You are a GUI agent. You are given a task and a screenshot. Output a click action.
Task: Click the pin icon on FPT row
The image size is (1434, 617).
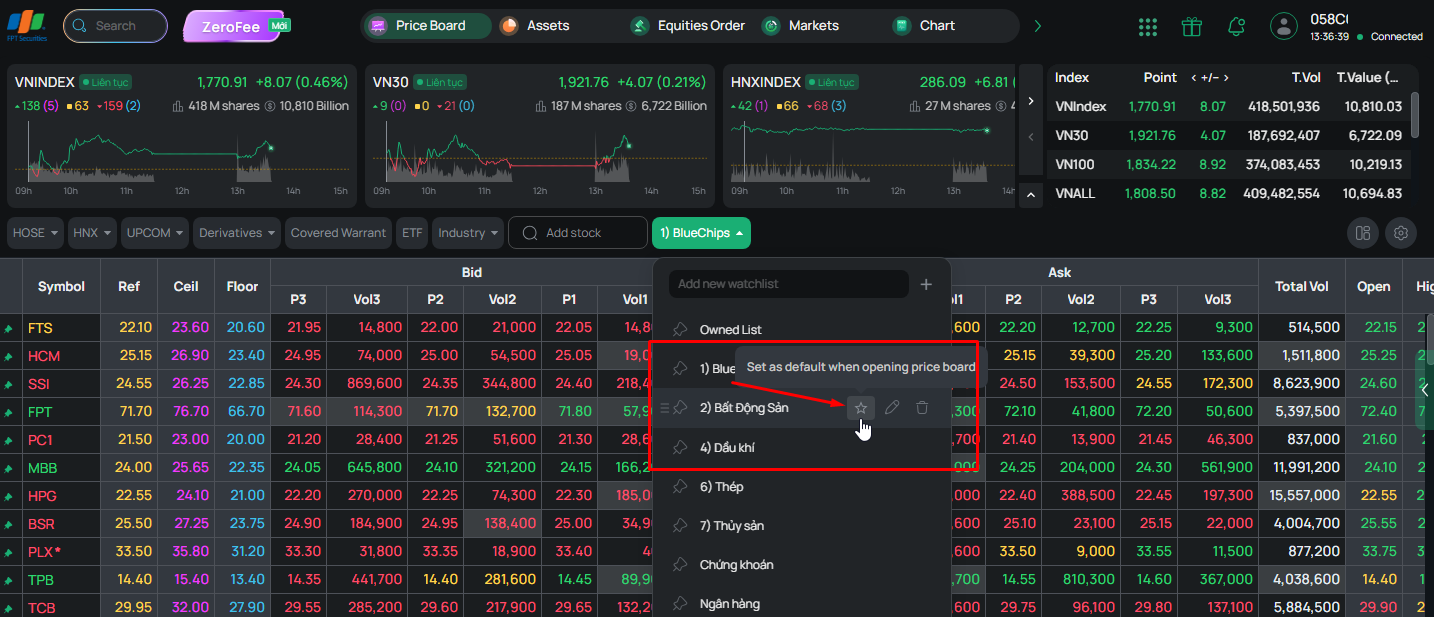tap(9, 412)
